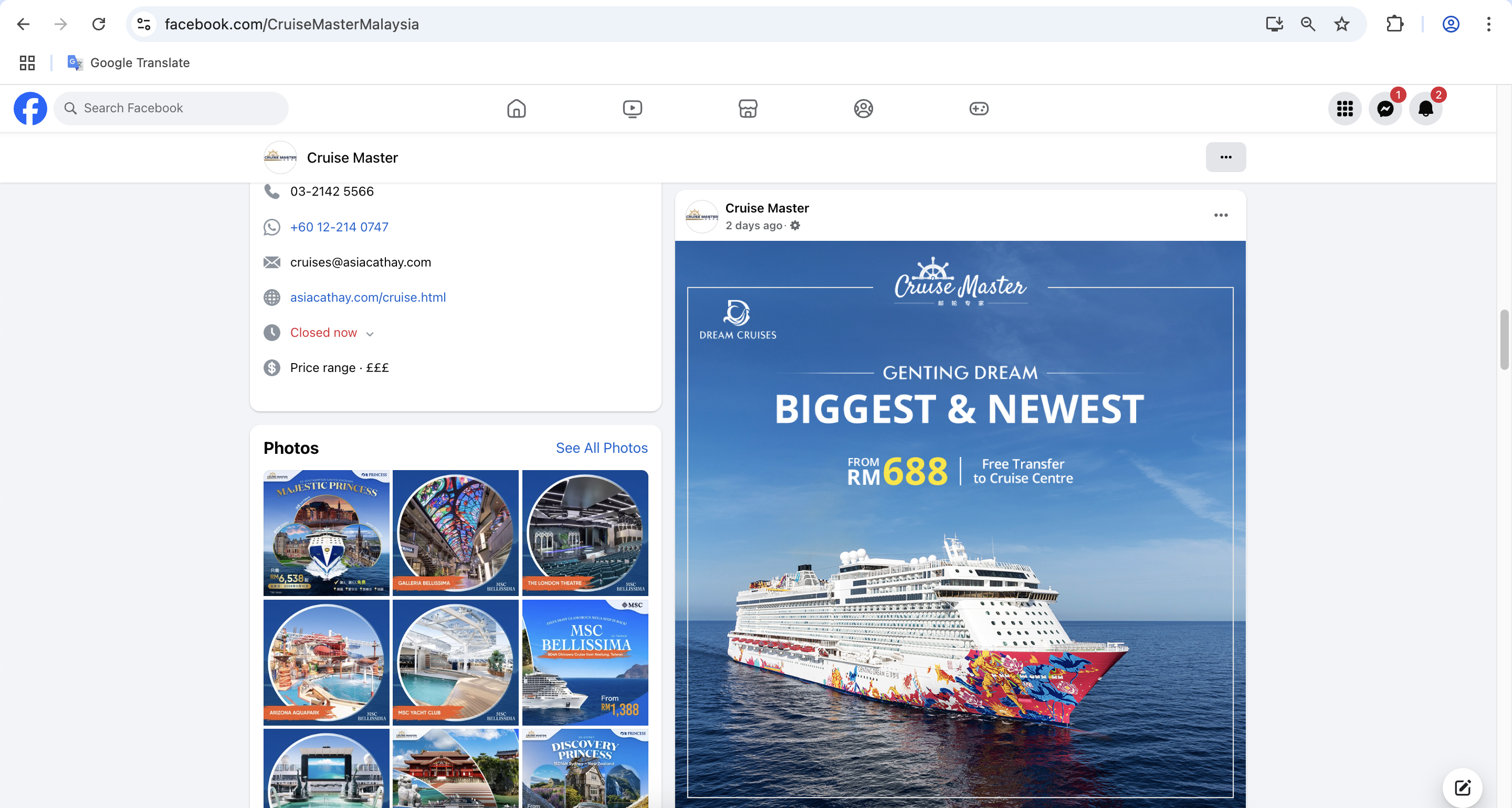Visit the asiacathay.com/cruise.html link
This screenshot has height=808, width=1512.
[368, 297]
